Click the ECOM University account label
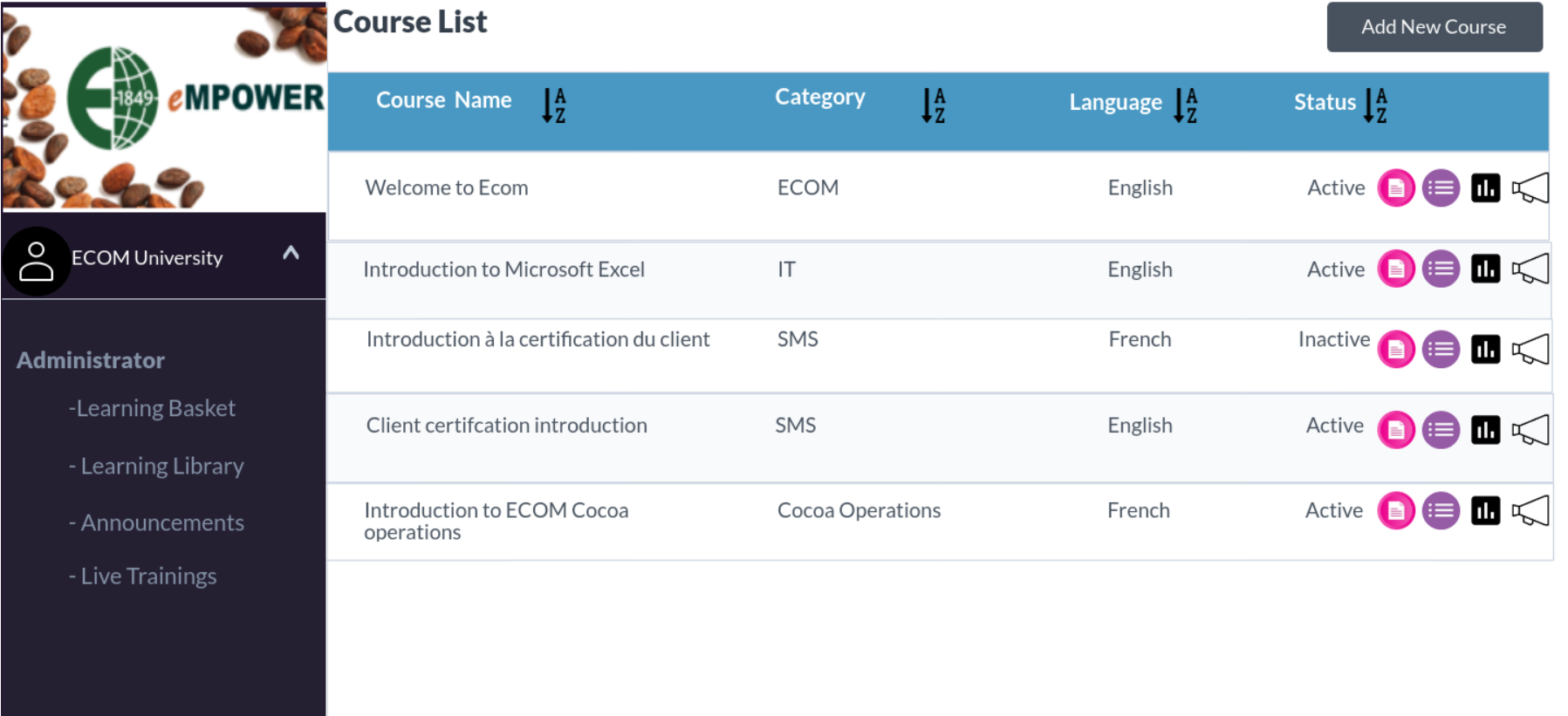The height and width of the screenshot is (716, 1568). (147, 258)
